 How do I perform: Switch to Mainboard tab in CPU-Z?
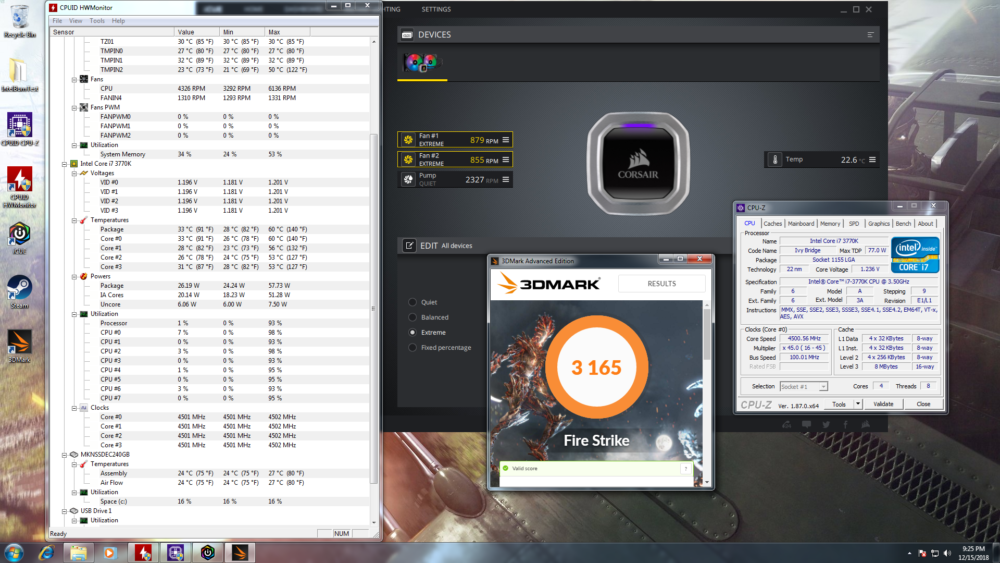pyautogui.click(x=800, y=224)
